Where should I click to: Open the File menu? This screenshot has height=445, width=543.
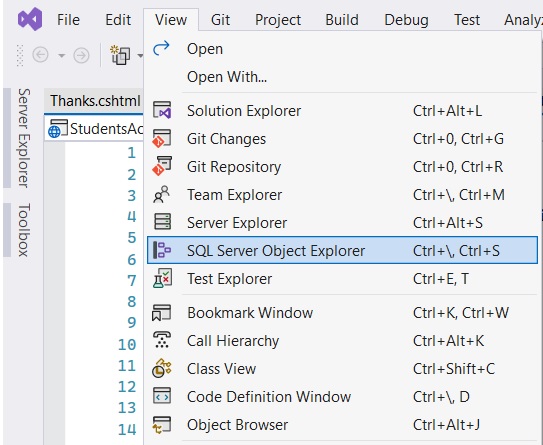pos(68,20)
